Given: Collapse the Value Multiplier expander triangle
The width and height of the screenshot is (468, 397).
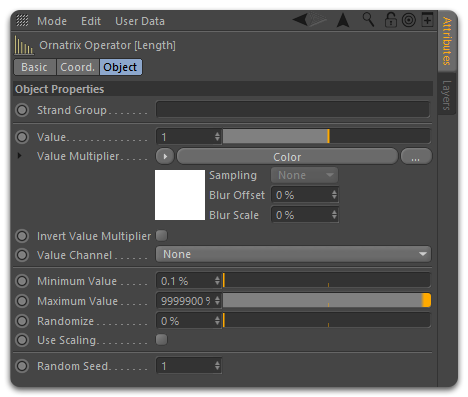Looking at the screenshot, I should 20,155.
